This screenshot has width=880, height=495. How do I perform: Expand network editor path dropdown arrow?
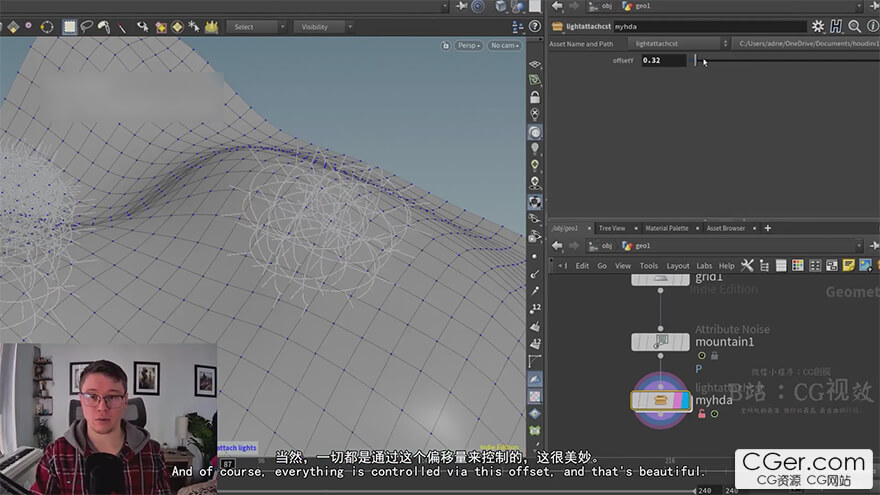859,246
